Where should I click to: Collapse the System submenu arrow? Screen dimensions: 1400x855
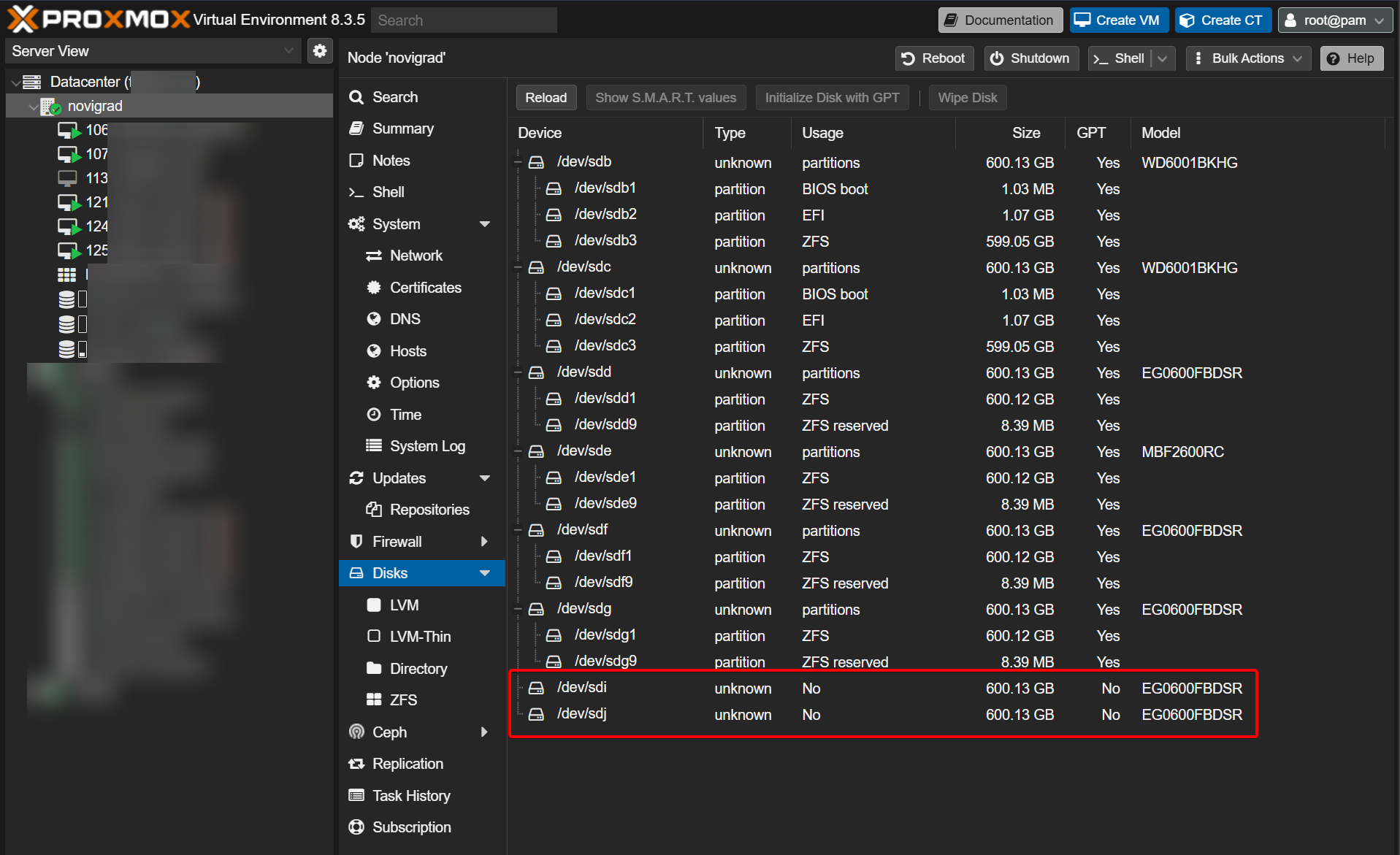click(x=484, y=224)
